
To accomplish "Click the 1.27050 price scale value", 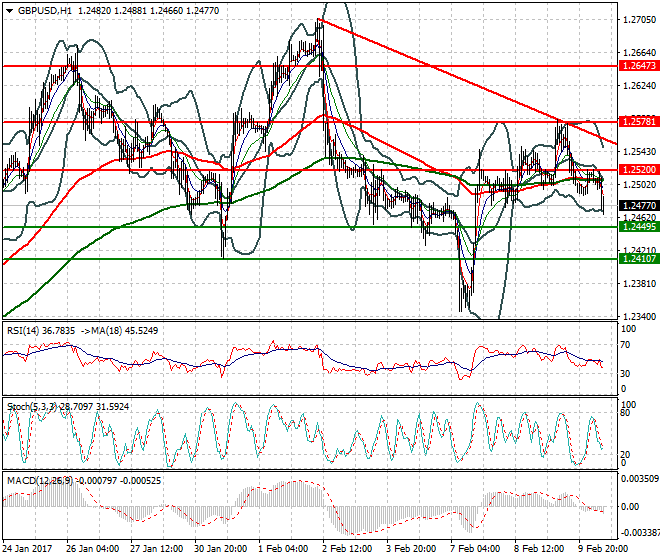I will [639, 20].
